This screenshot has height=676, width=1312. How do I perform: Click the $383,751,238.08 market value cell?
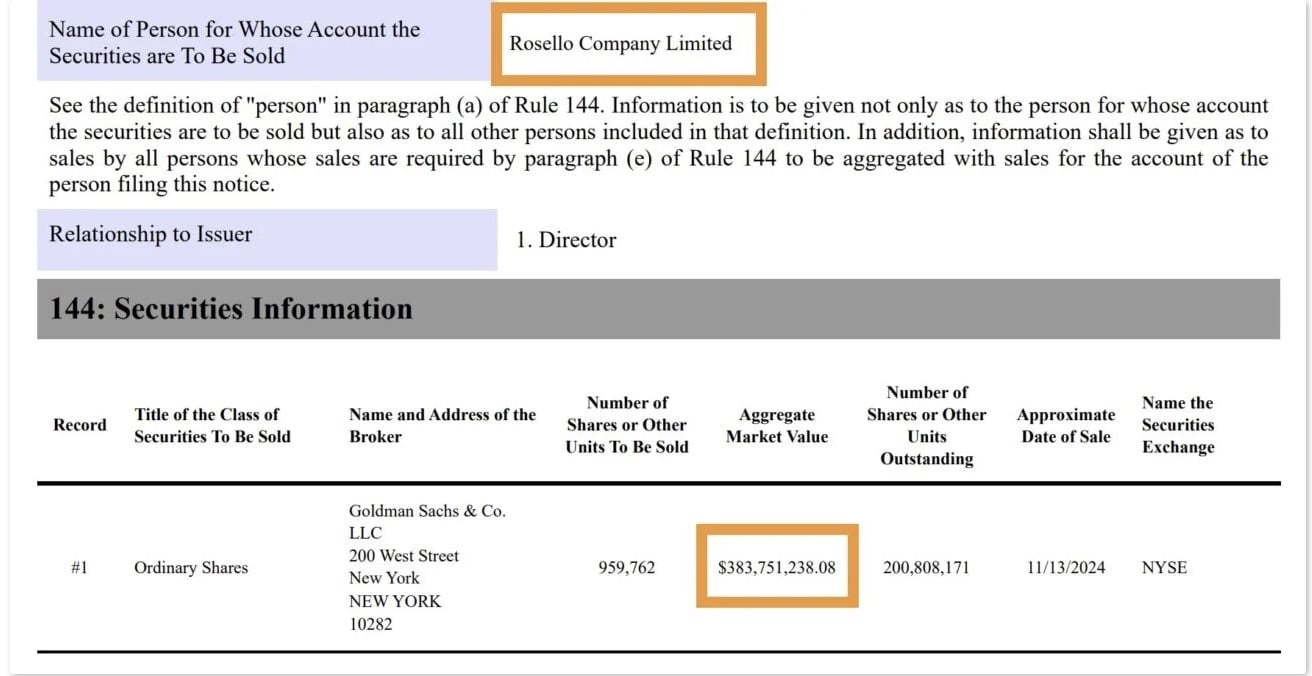[x=777, y=568]
